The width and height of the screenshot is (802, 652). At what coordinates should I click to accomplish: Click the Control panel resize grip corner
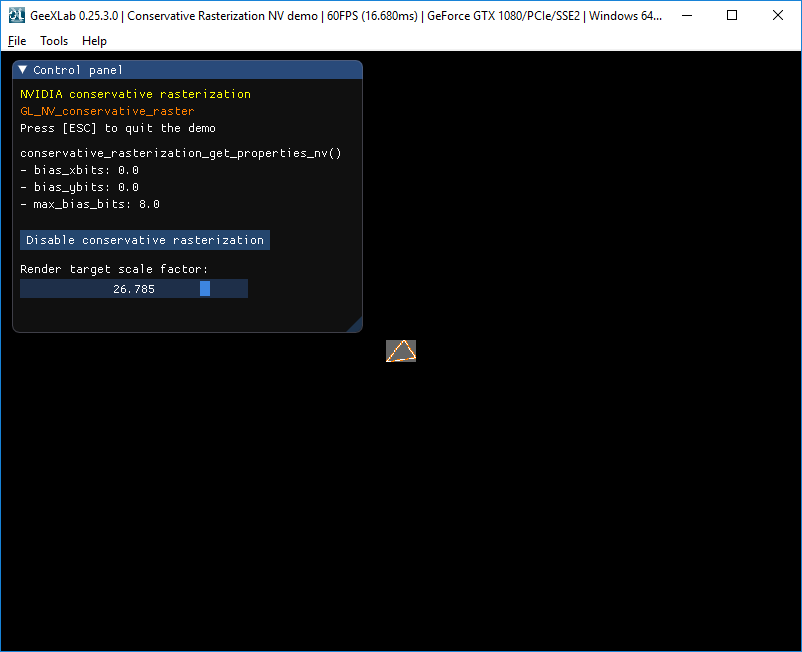click(354, 325)
